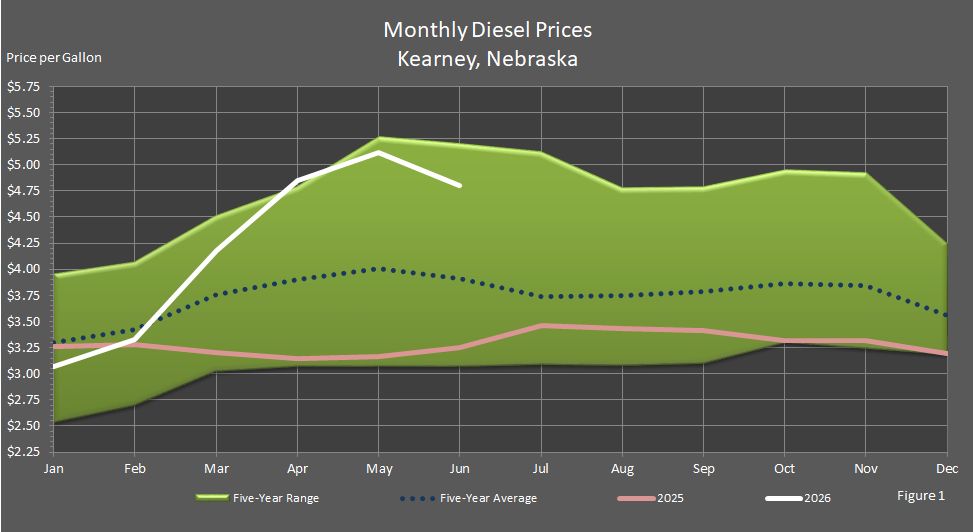973x532 pixels.
Task: Click the pink 2025 line peak at Jul
Action: tap(541, 325)
